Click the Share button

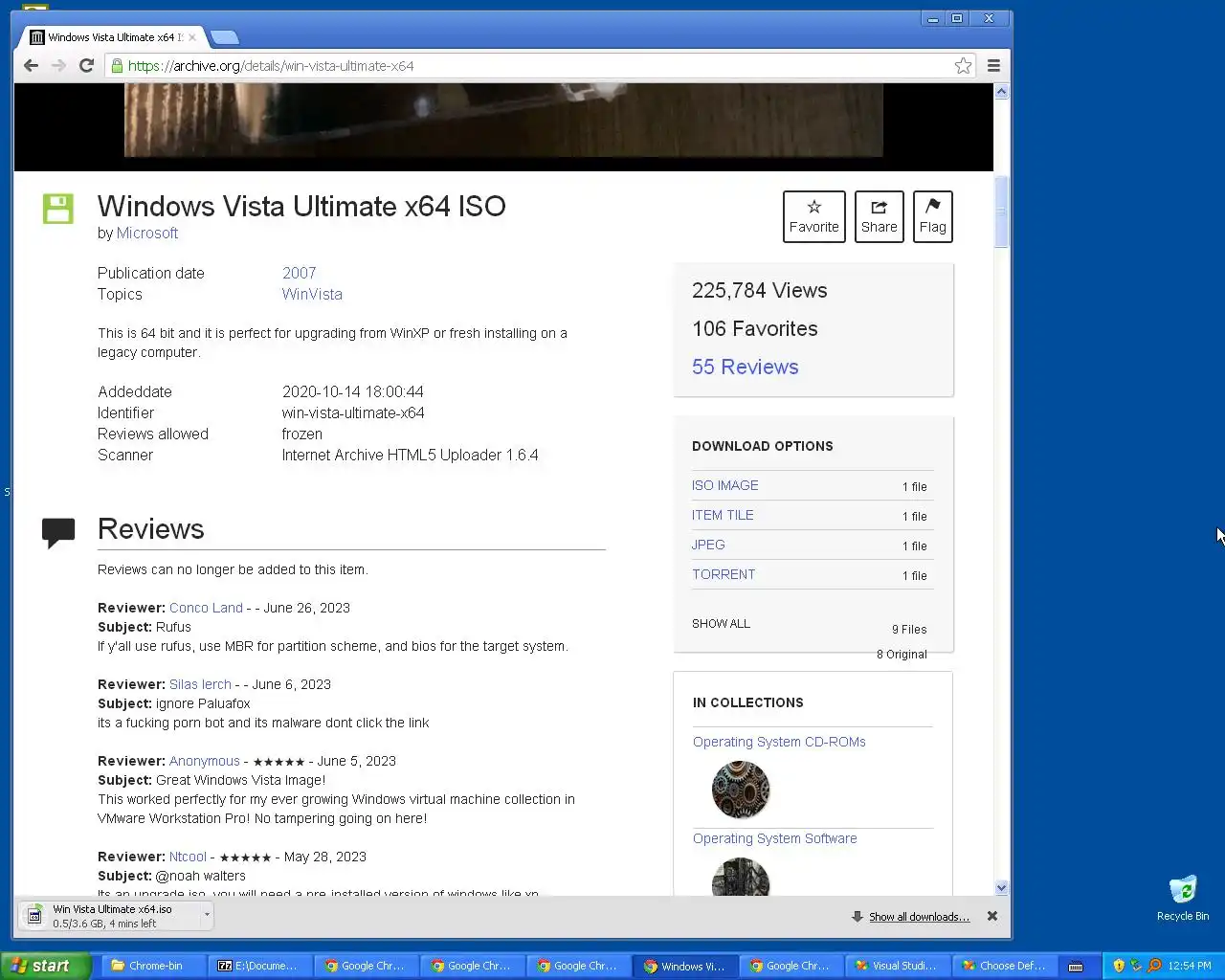tap(879, 216)
